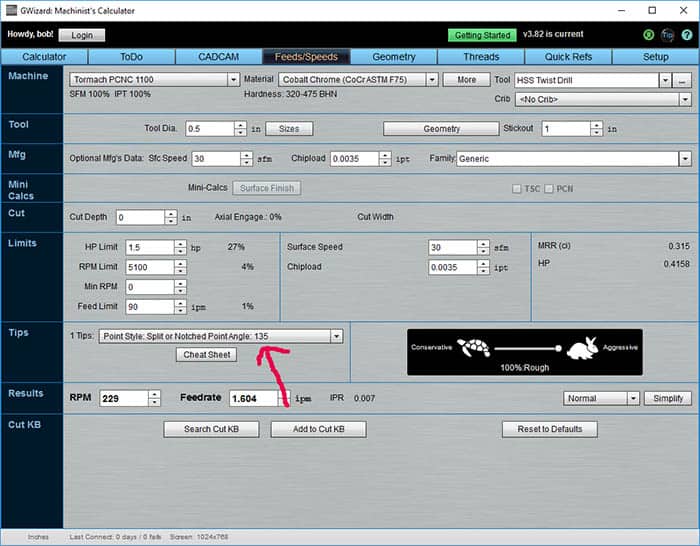Click the 'v3.82 is current' version text
This screenshot has width=700, height=546.
click(553, 34)
